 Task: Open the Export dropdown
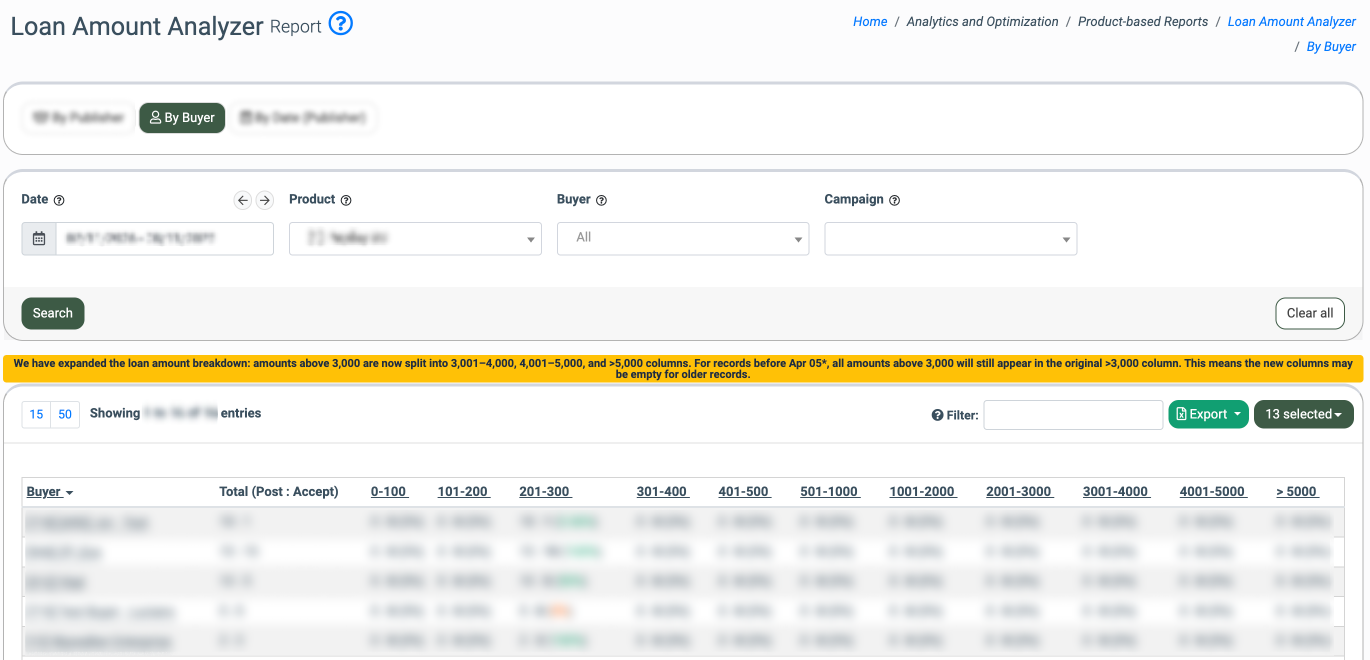click(1208, 414)
